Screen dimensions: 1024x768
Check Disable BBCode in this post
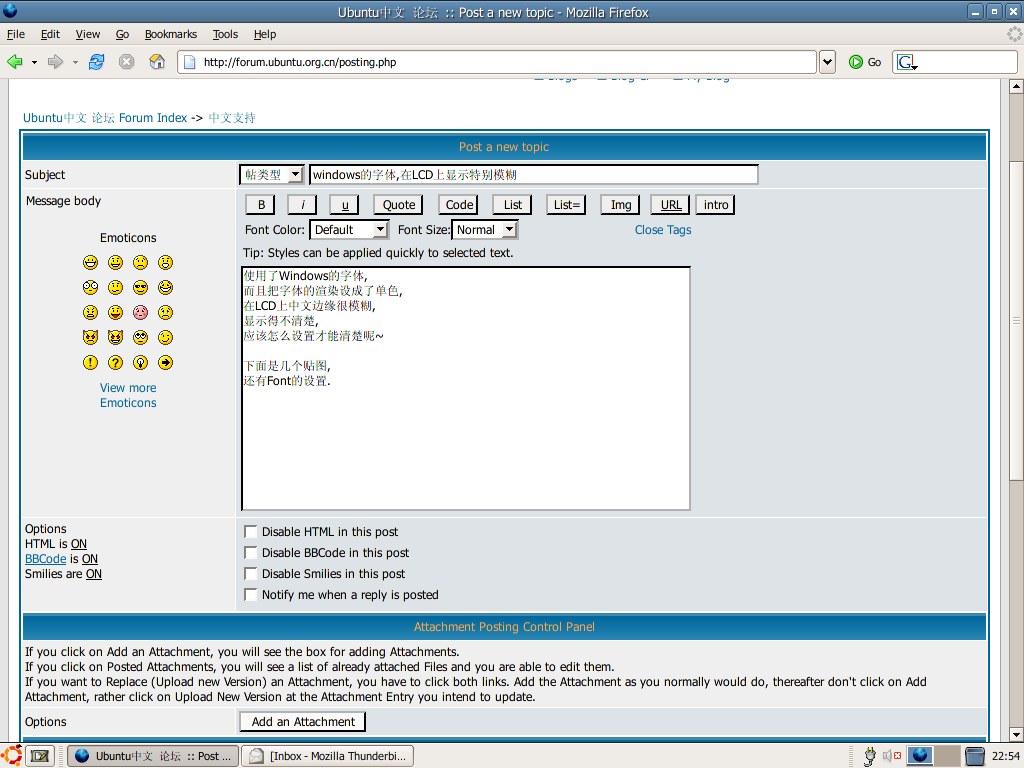point(250,552)
